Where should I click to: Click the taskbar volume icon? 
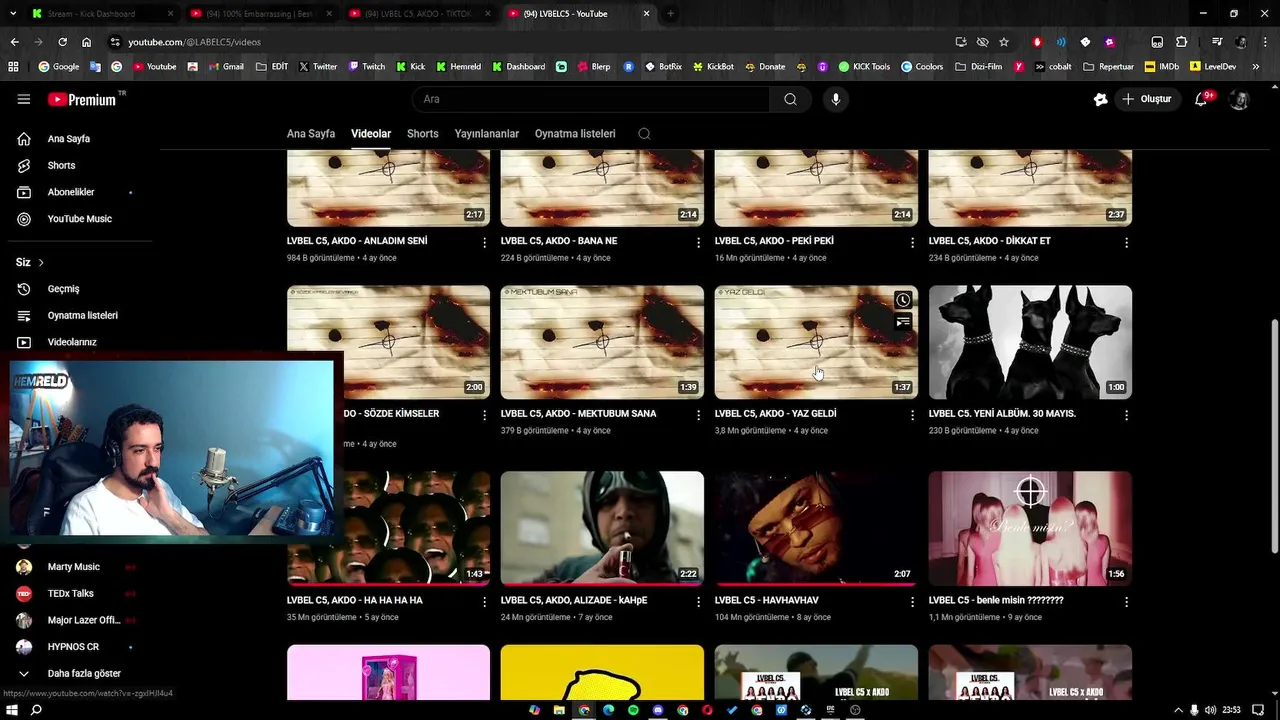pos(1211,710)
